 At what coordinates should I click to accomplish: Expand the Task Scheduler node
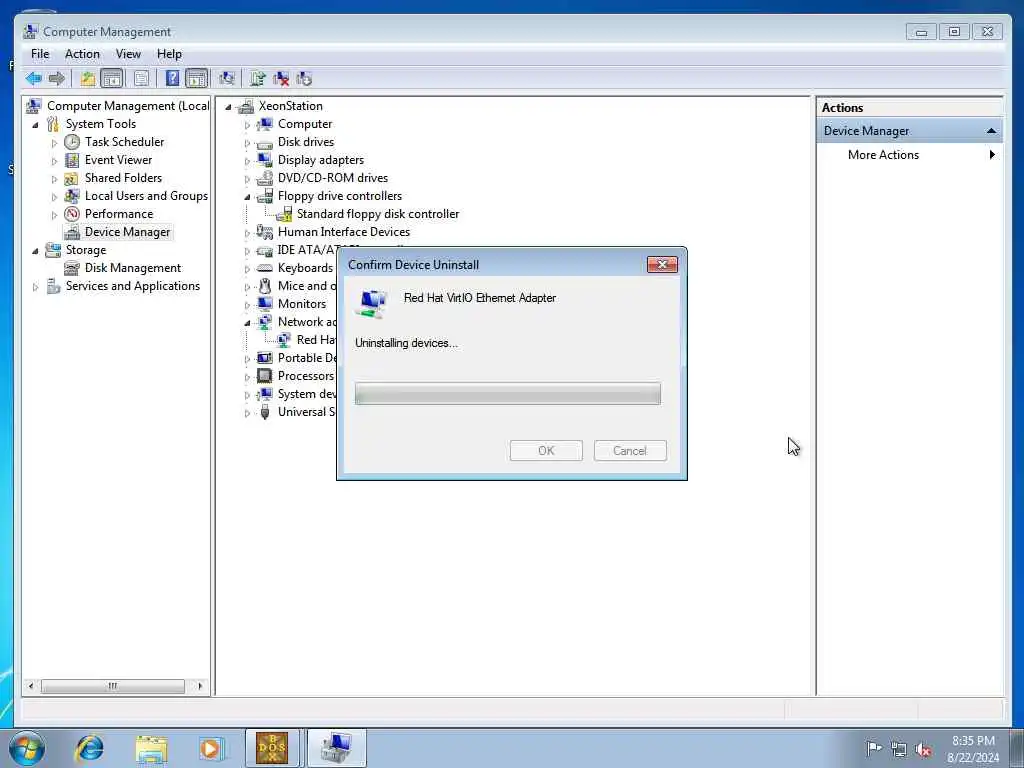pos(54,142)
